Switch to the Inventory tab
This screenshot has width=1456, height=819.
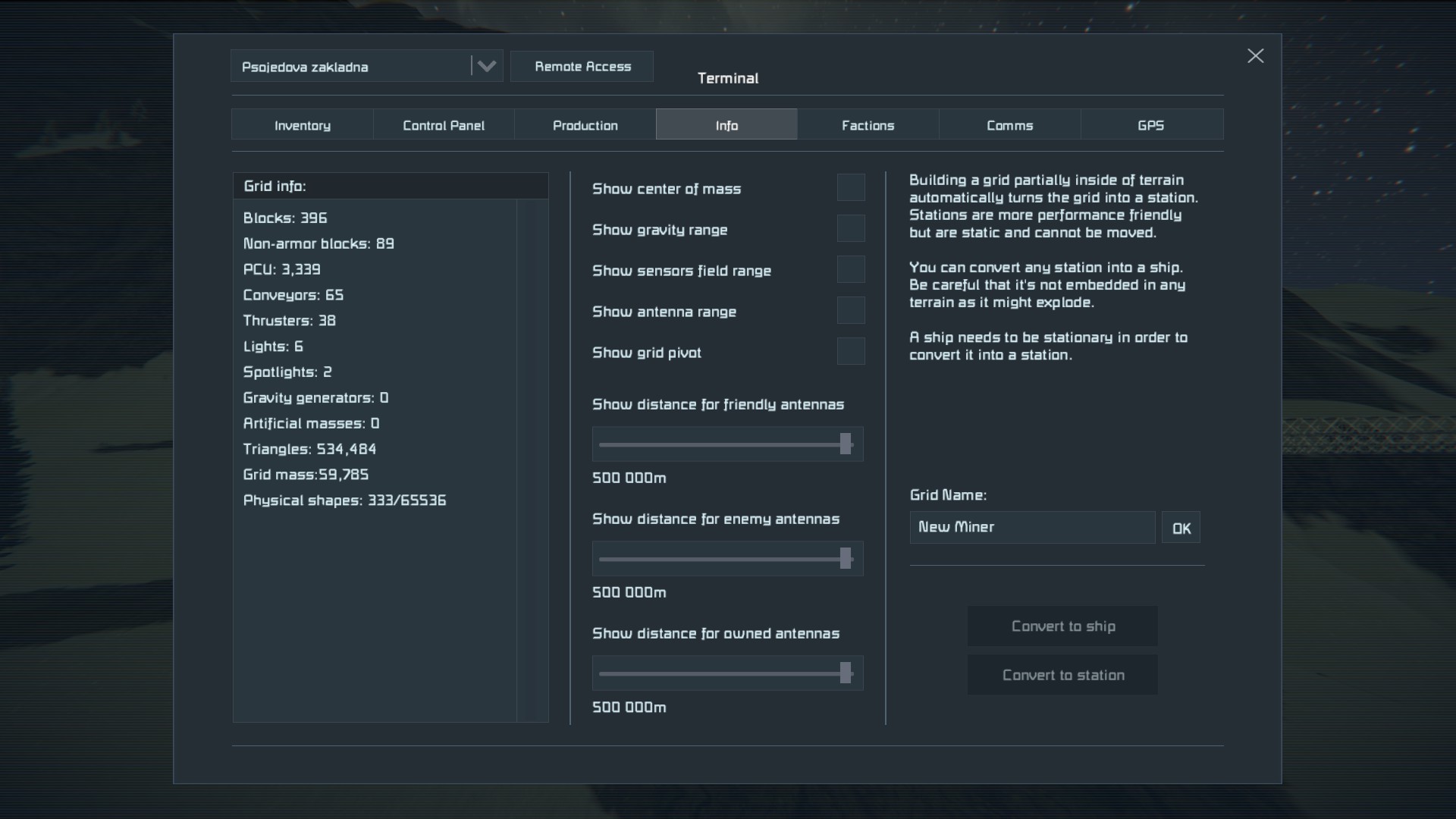coord(302,125)
